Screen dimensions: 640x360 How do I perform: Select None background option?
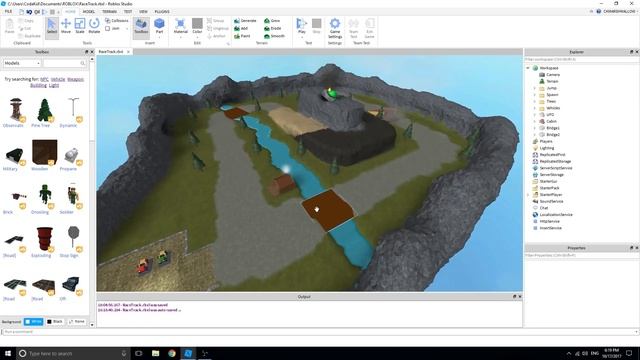pos(76,322)
